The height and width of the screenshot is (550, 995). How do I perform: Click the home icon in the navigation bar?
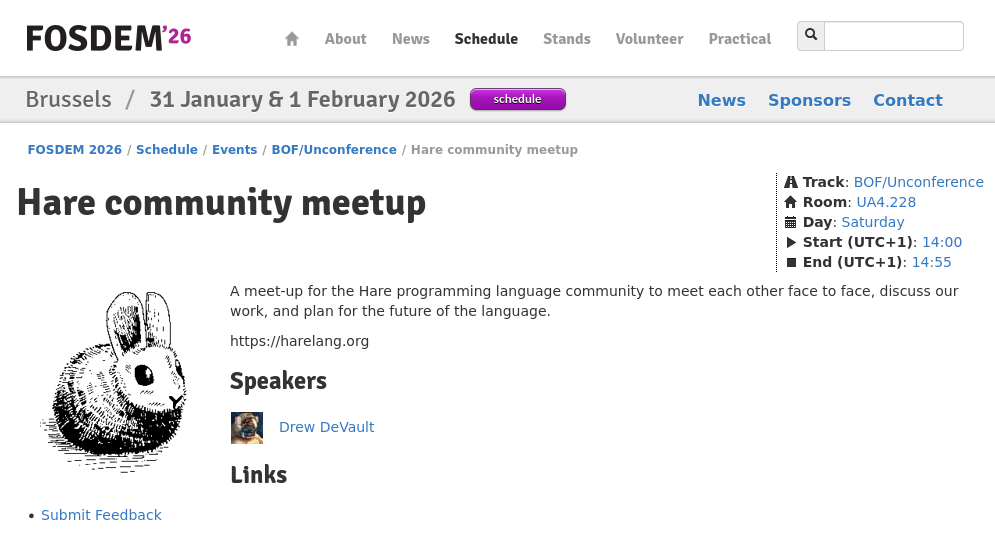(292, 39)
